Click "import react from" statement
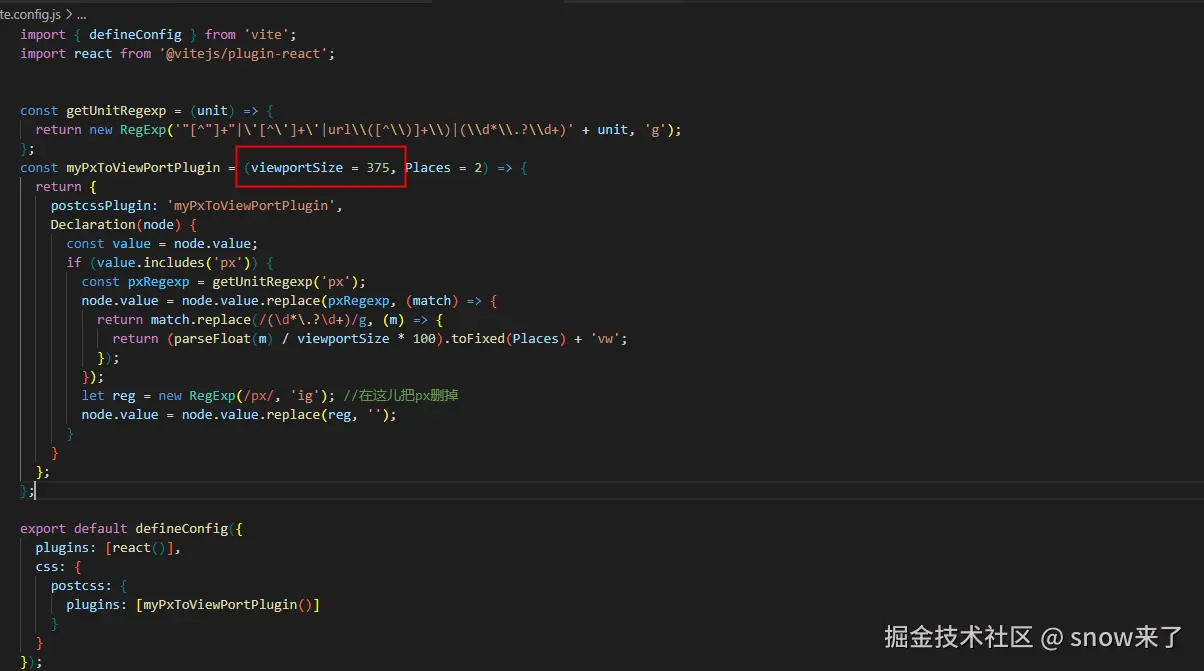Image resolution: width=1204 pixels, height=671 pixels. (85, 53)
